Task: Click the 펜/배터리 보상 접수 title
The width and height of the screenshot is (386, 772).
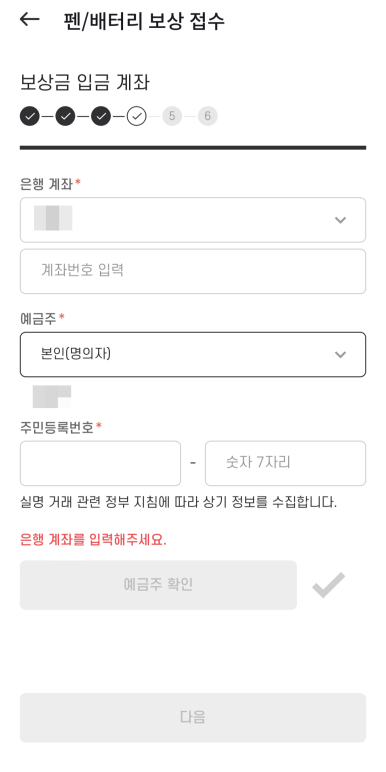Action: tap(144, 21)
